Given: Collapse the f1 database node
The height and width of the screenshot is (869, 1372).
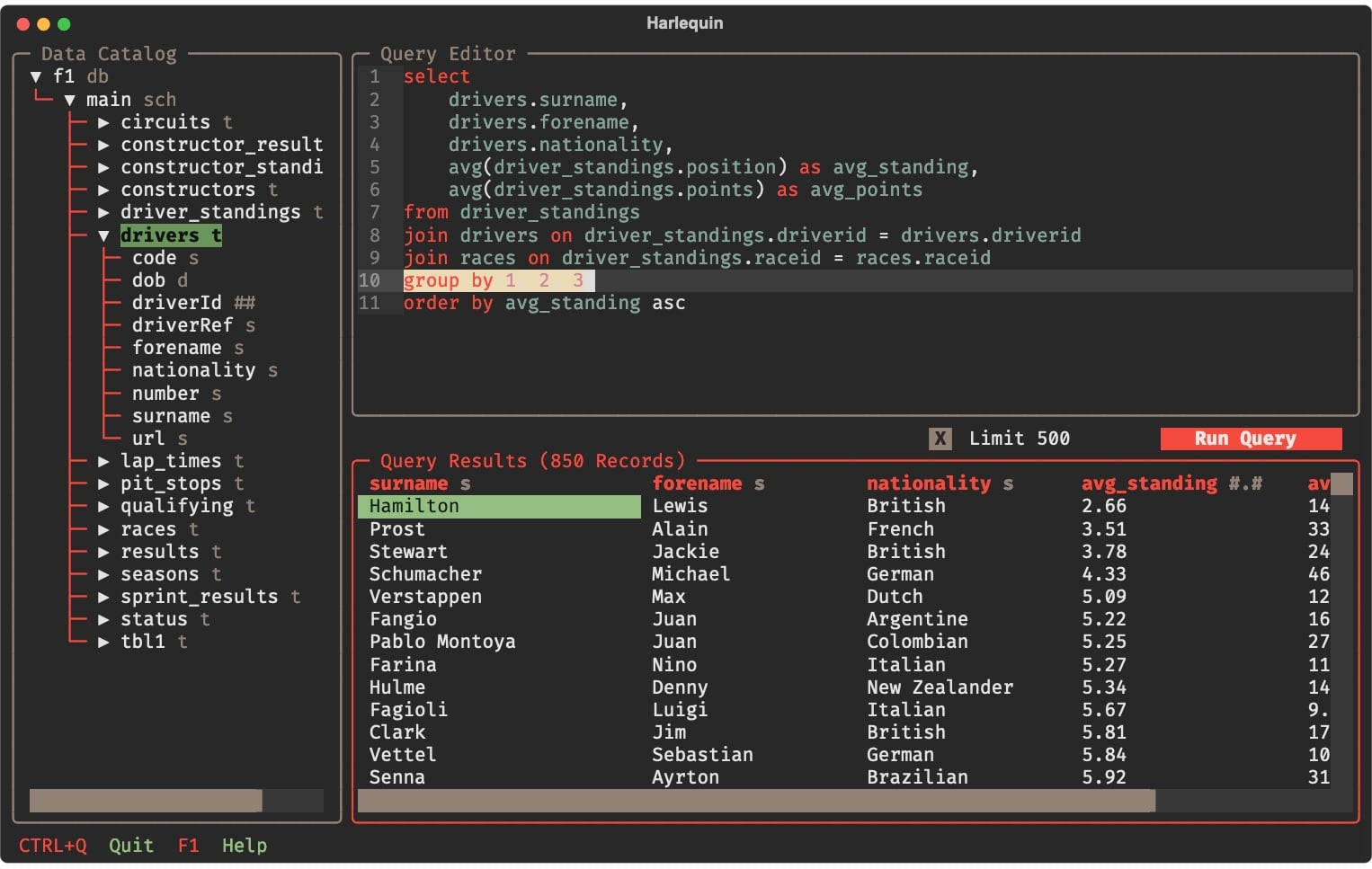Looking at the screenshot, I should 36,76.
